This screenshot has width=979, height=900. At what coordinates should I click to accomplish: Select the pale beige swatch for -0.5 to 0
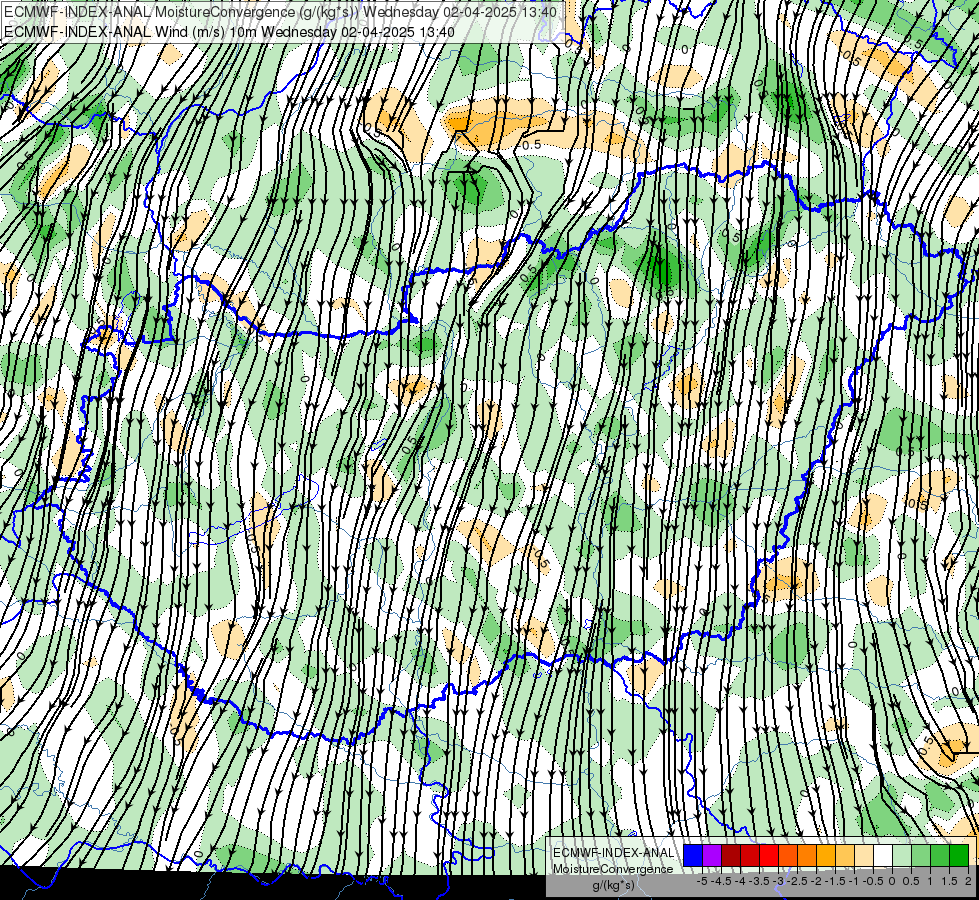click(x=864, y=855)
